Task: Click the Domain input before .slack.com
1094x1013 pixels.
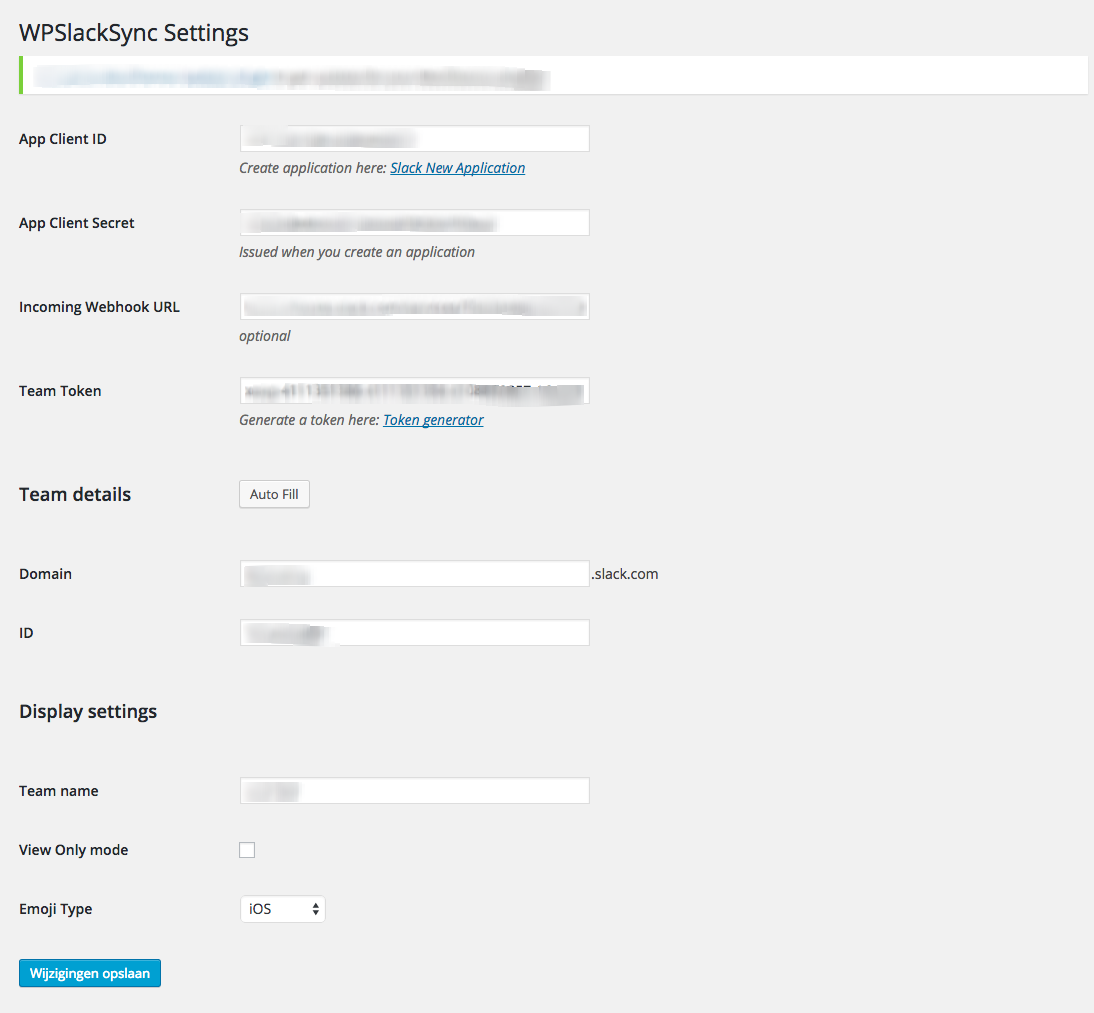Action: [x=414, y=574]
